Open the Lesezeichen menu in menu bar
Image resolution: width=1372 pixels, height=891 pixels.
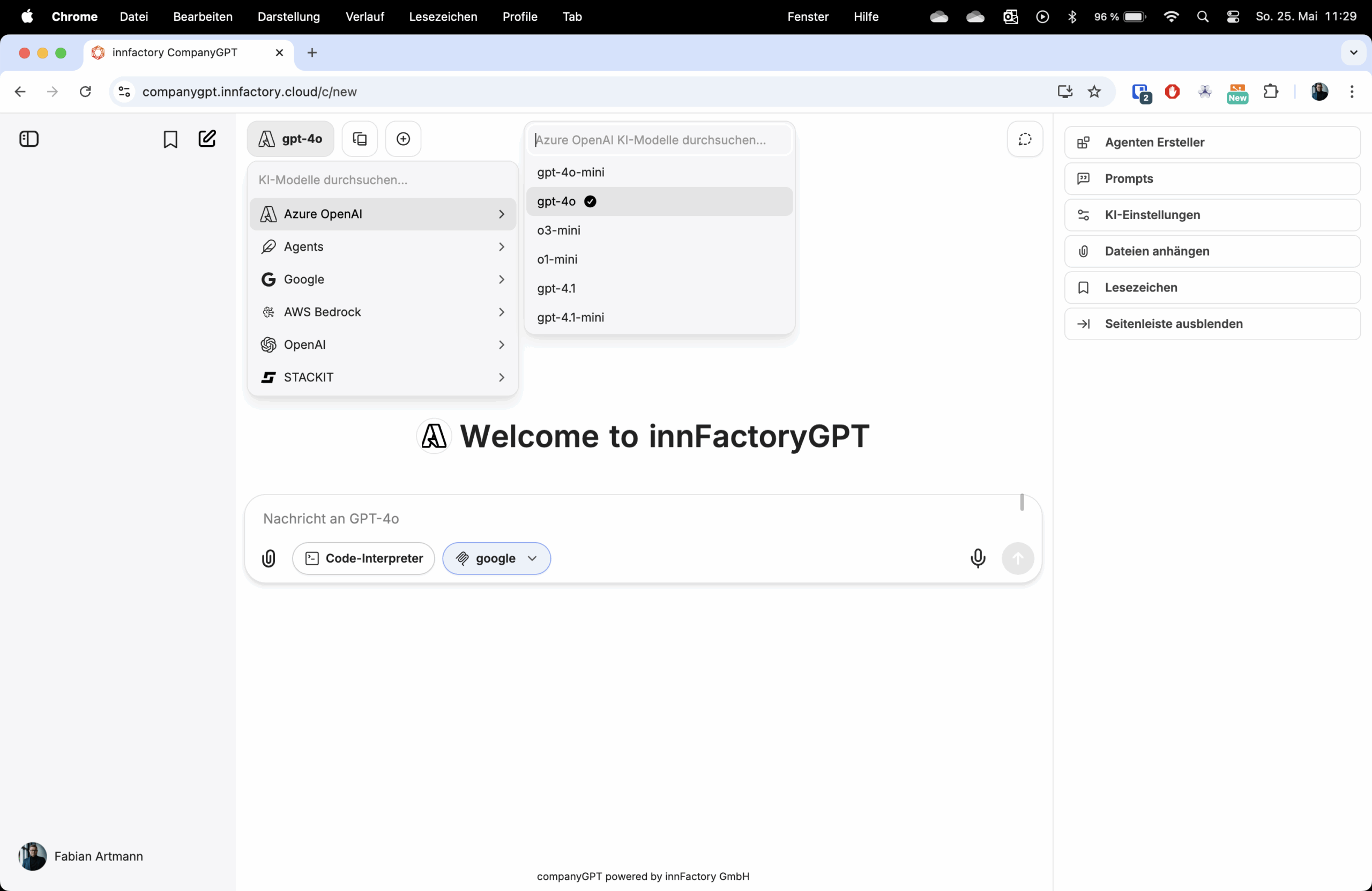click(443, 17)
